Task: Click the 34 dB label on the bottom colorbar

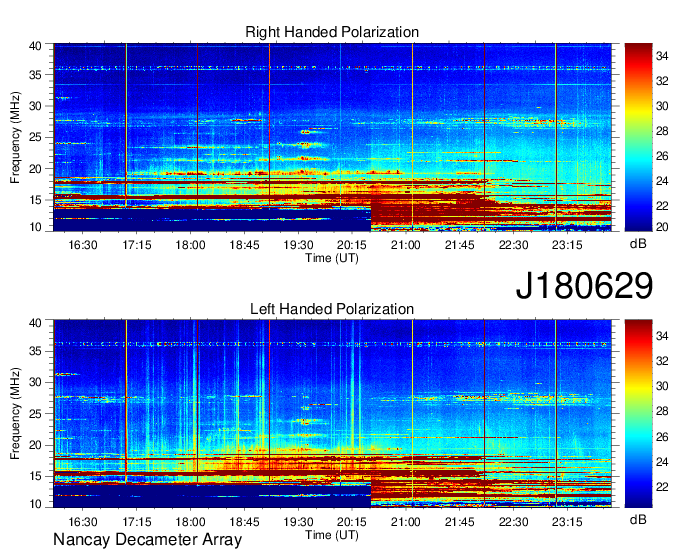Action: 662,335
